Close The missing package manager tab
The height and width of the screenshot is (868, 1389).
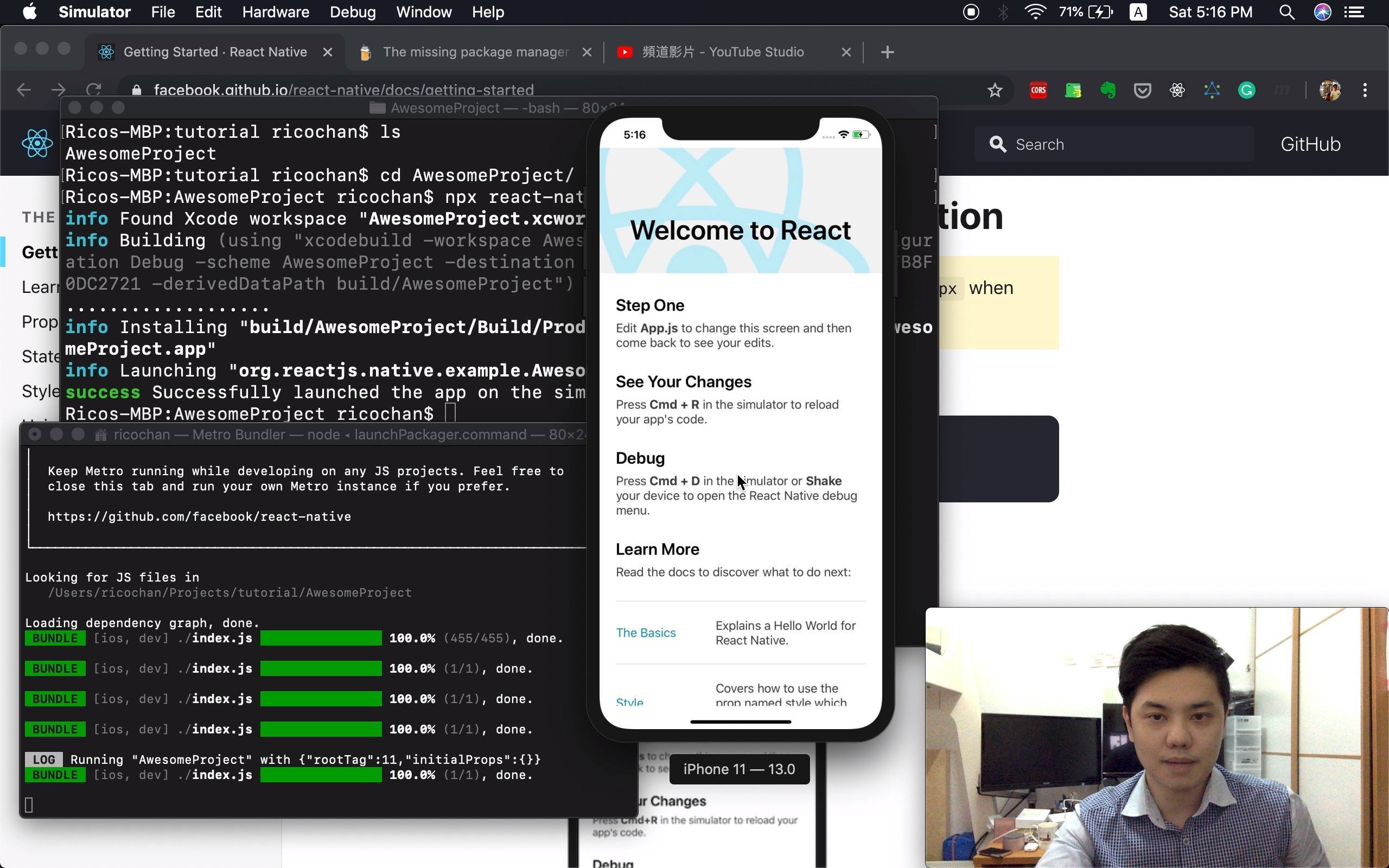point(587,52)
